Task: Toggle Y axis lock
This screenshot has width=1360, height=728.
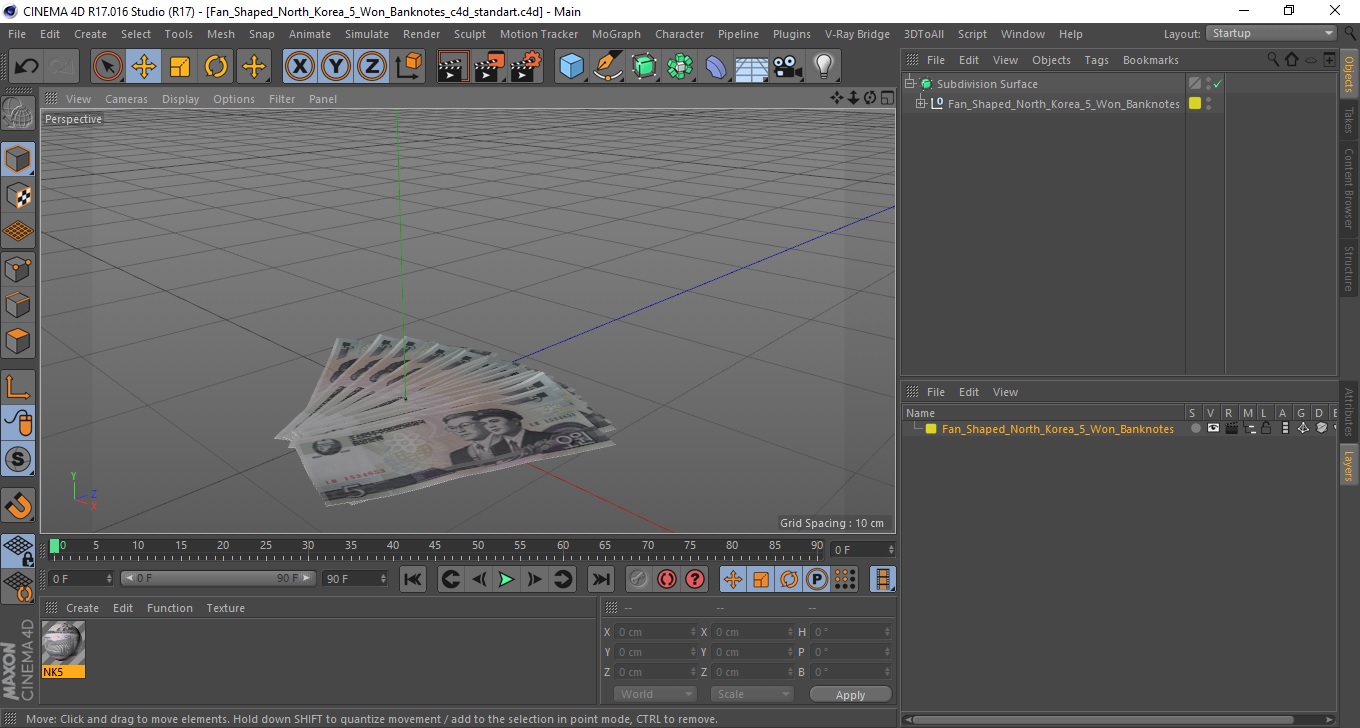Action: (335, 67)
